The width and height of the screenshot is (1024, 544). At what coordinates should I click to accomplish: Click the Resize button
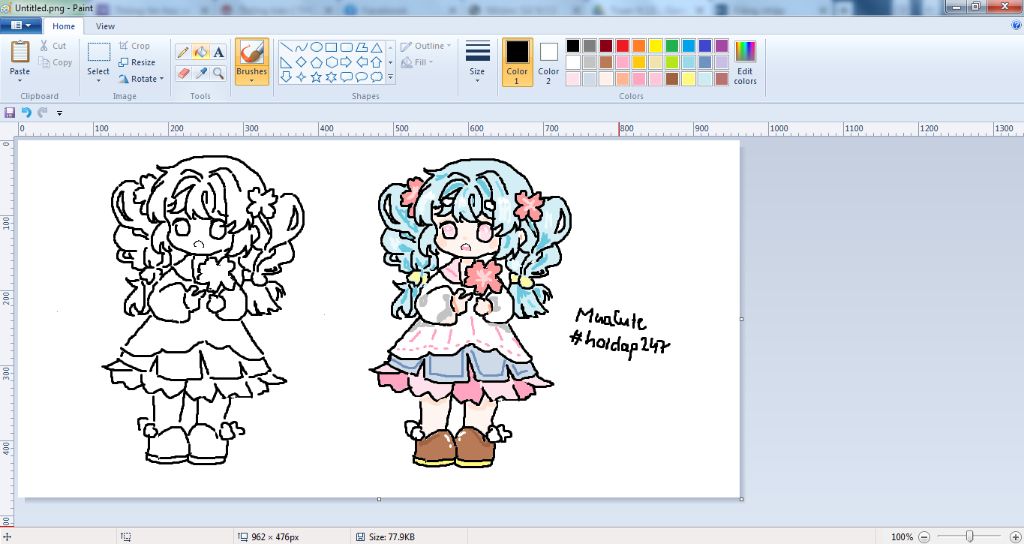pyautogui.click(x=137, y=62)
